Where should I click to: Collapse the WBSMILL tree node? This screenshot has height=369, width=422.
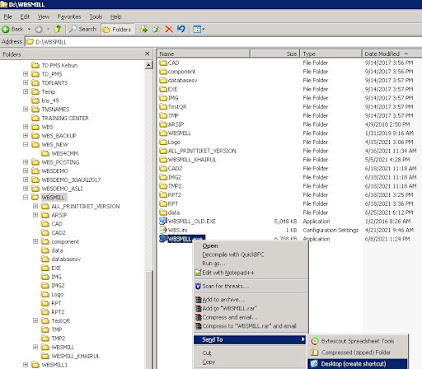tap(26, 197)
